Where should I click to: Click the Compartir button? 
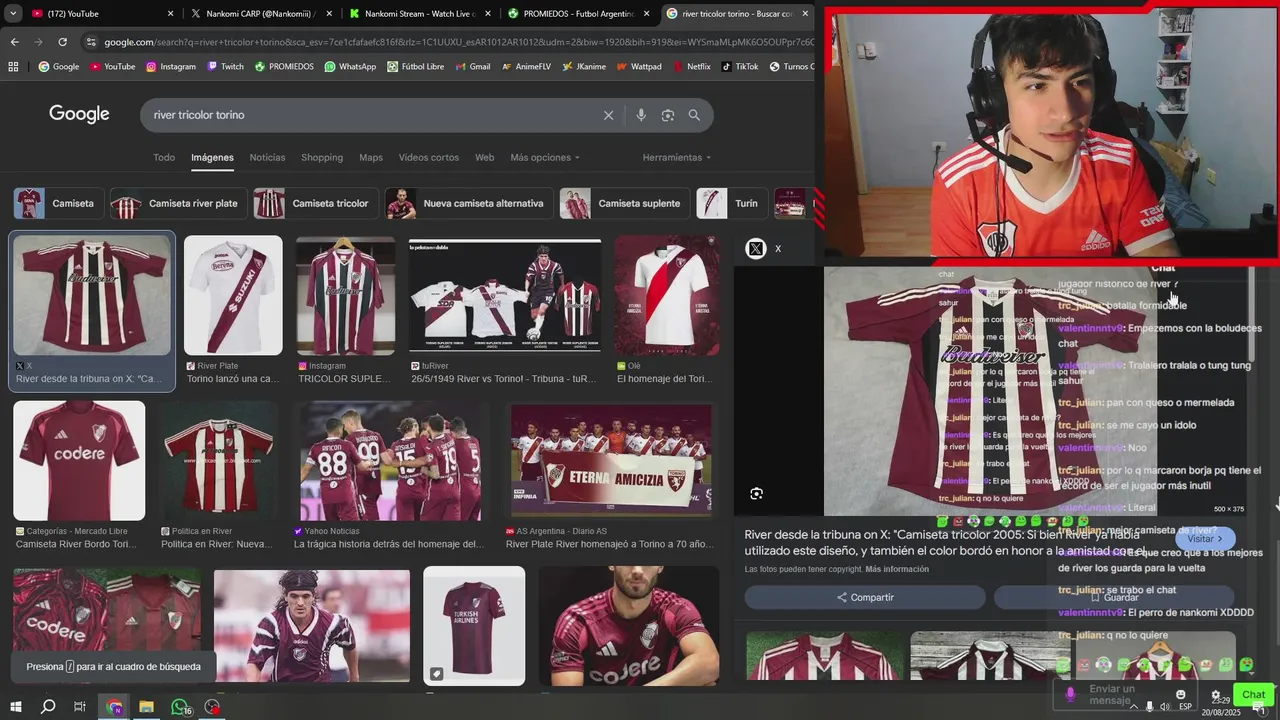point(865,597)
